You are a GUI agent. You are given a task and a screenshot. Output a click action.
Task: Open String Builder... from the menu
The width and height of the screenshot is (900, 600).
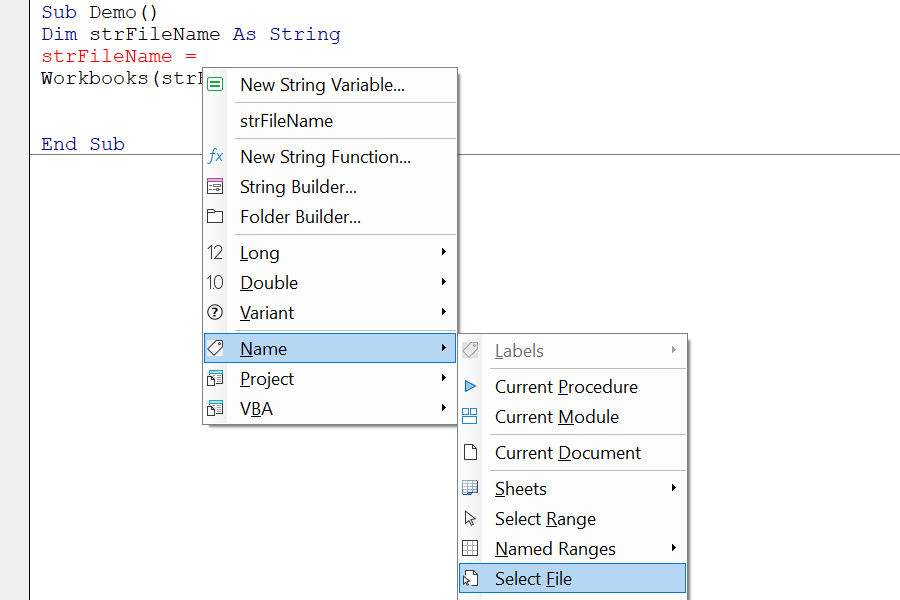coord(330,187)
